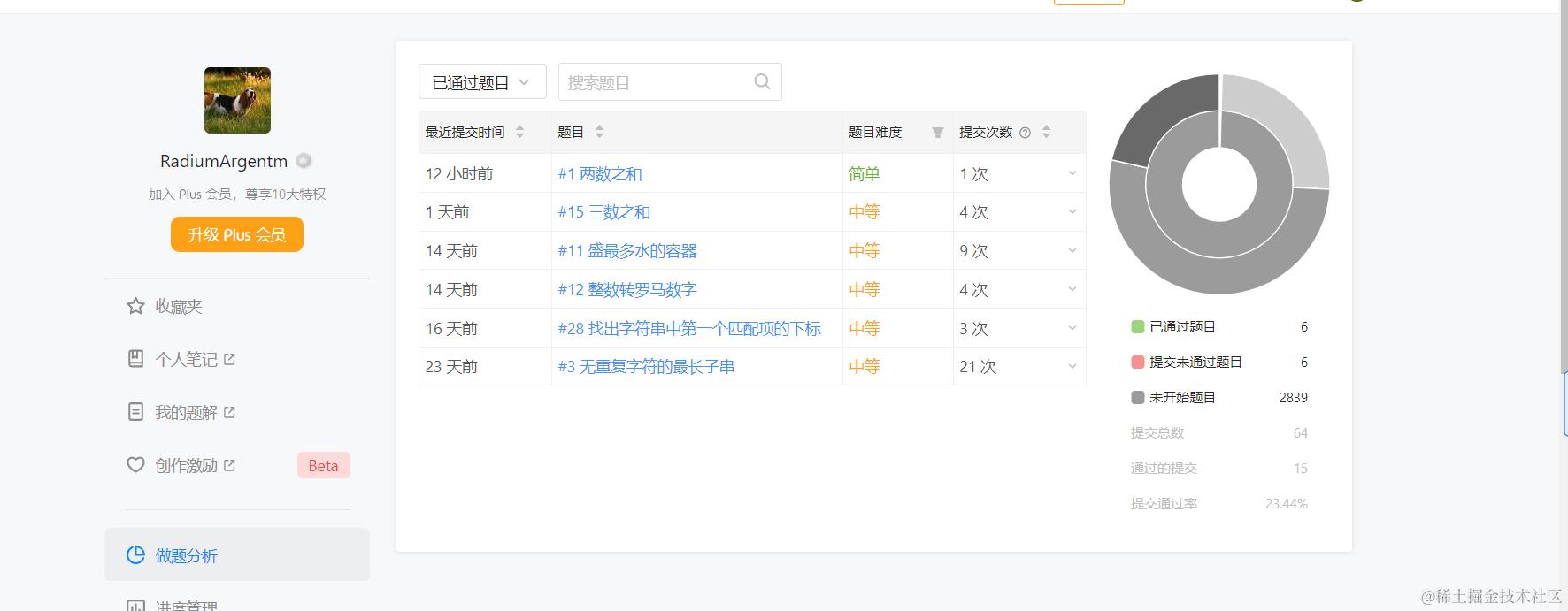
Task: Click the 提交通过率 23.44% value
Action: (x=1286, y=503)
